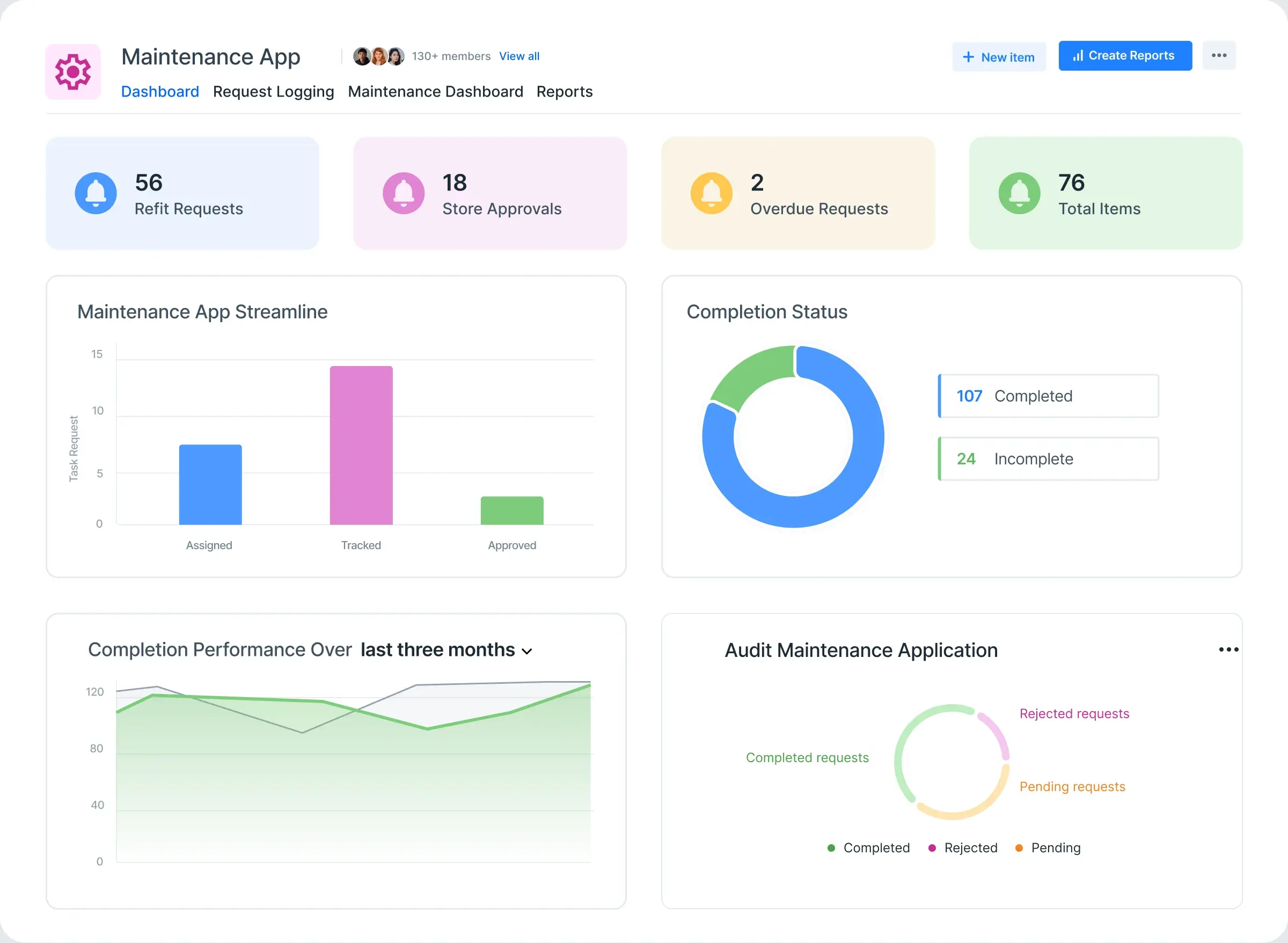Image resolution: width=1288 pixels, height=943 pixels.
Task: Open the header three-dots options menu
Action: [x=1219, y=55]
